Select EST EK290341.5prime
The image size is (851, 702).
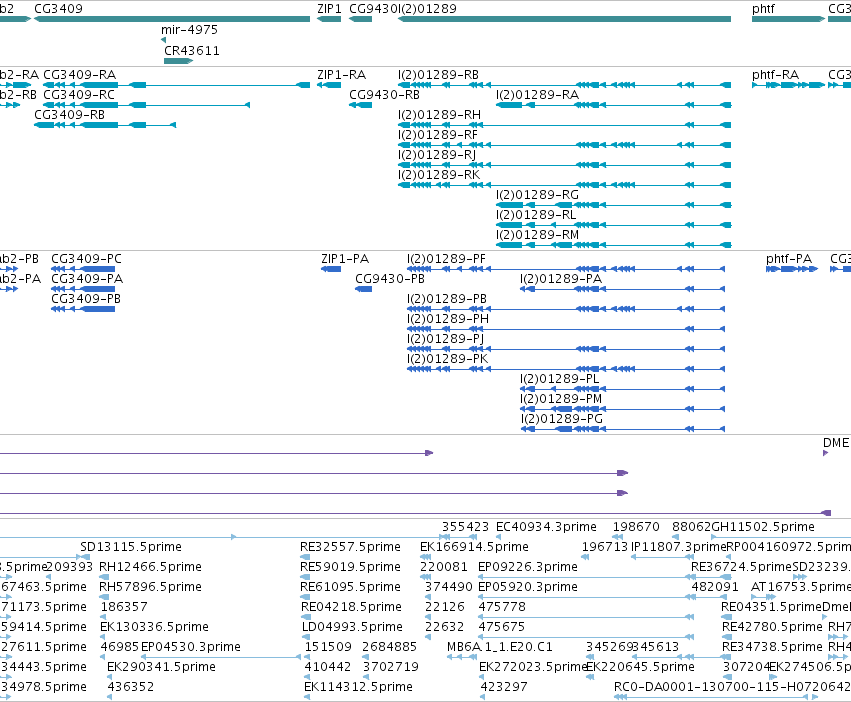161,667
